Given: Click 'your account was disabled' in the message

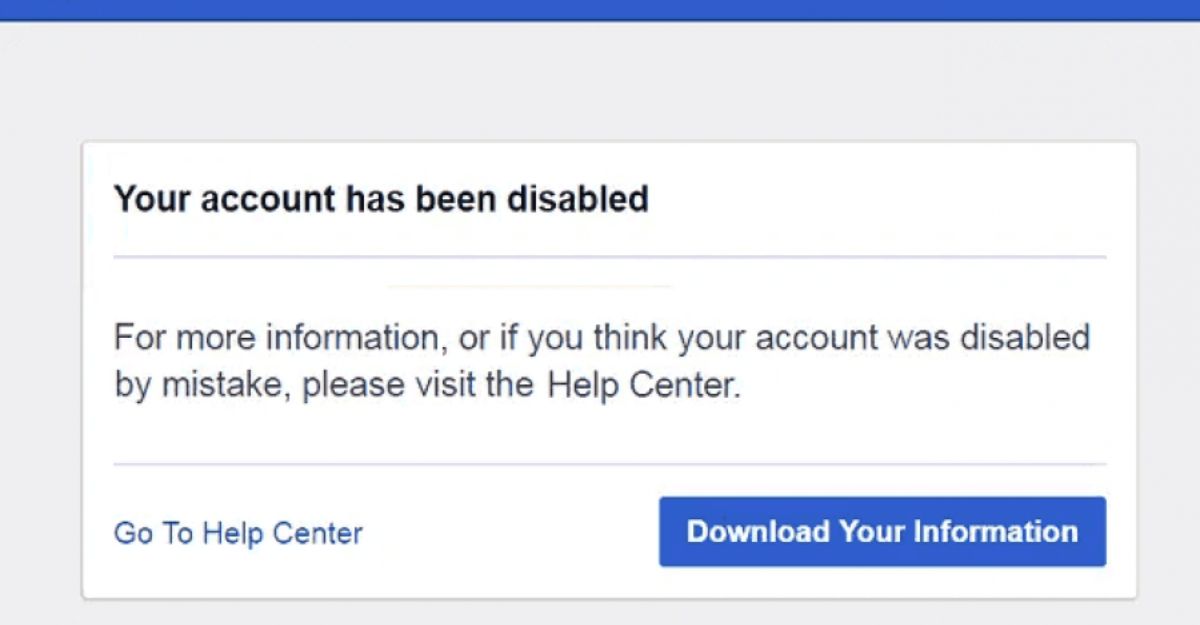Looking at the screenshot, I should (x=883, y=337).
